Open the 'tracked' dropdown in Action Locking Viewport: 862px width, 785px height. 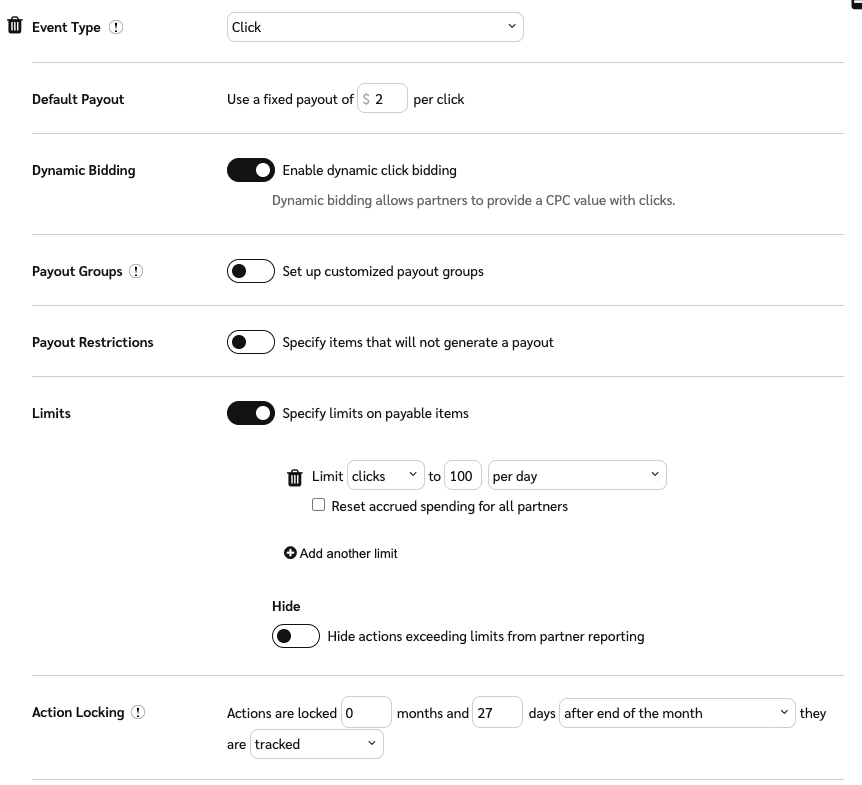(x=316, y=744)
